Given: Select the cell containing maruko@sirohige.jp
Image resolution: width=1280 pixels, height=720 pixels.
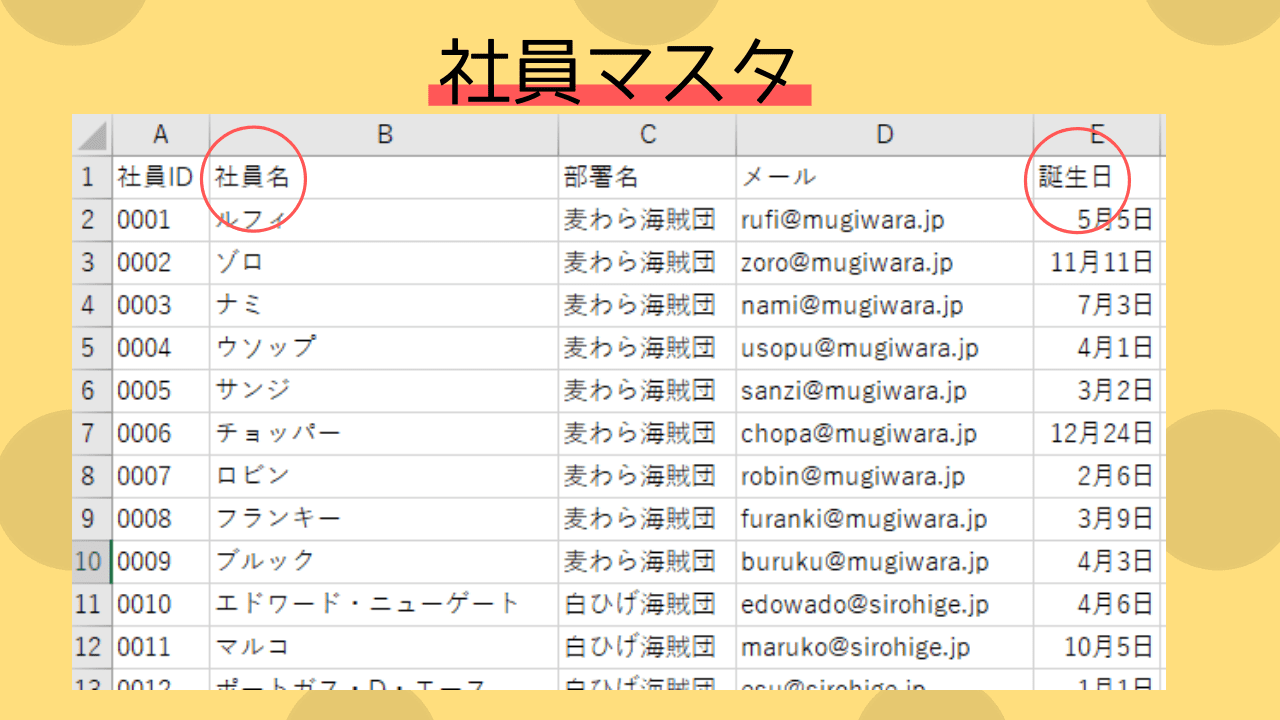Looking at the screenshot, I should pos(855,648).
